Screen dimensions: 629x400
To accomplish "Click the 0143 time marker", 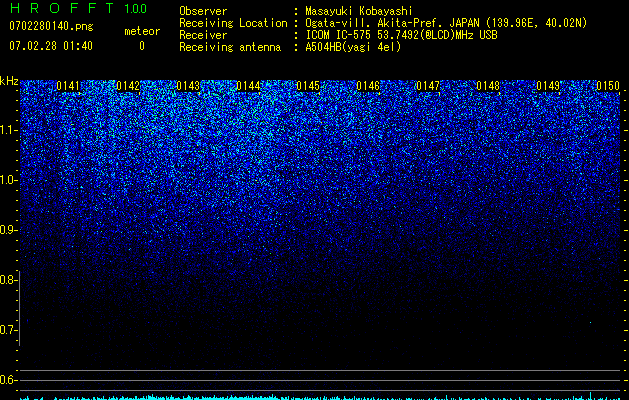I will (188, 86).
